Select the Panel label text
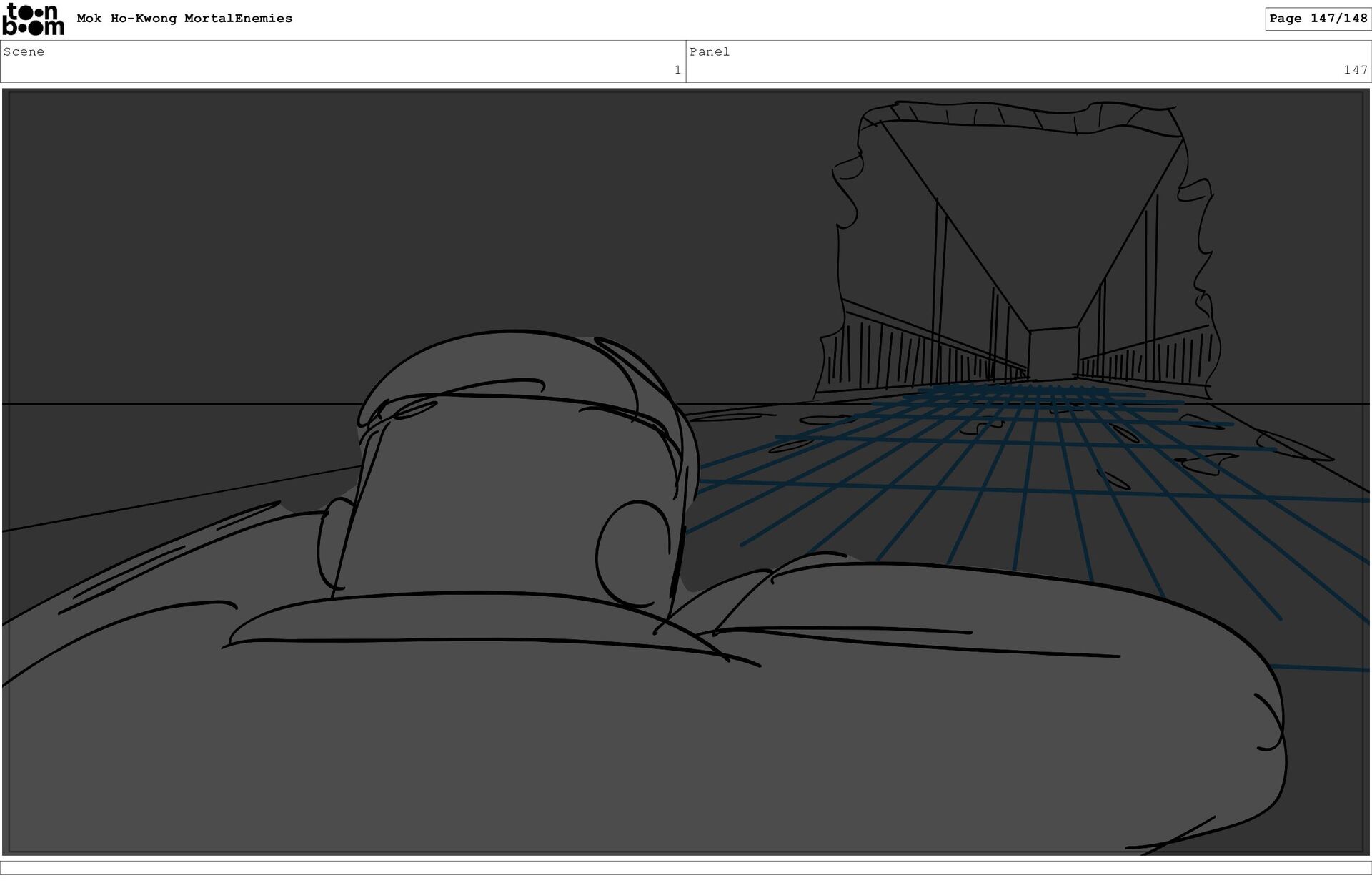 pyautogui.click(x=709, y=51)
